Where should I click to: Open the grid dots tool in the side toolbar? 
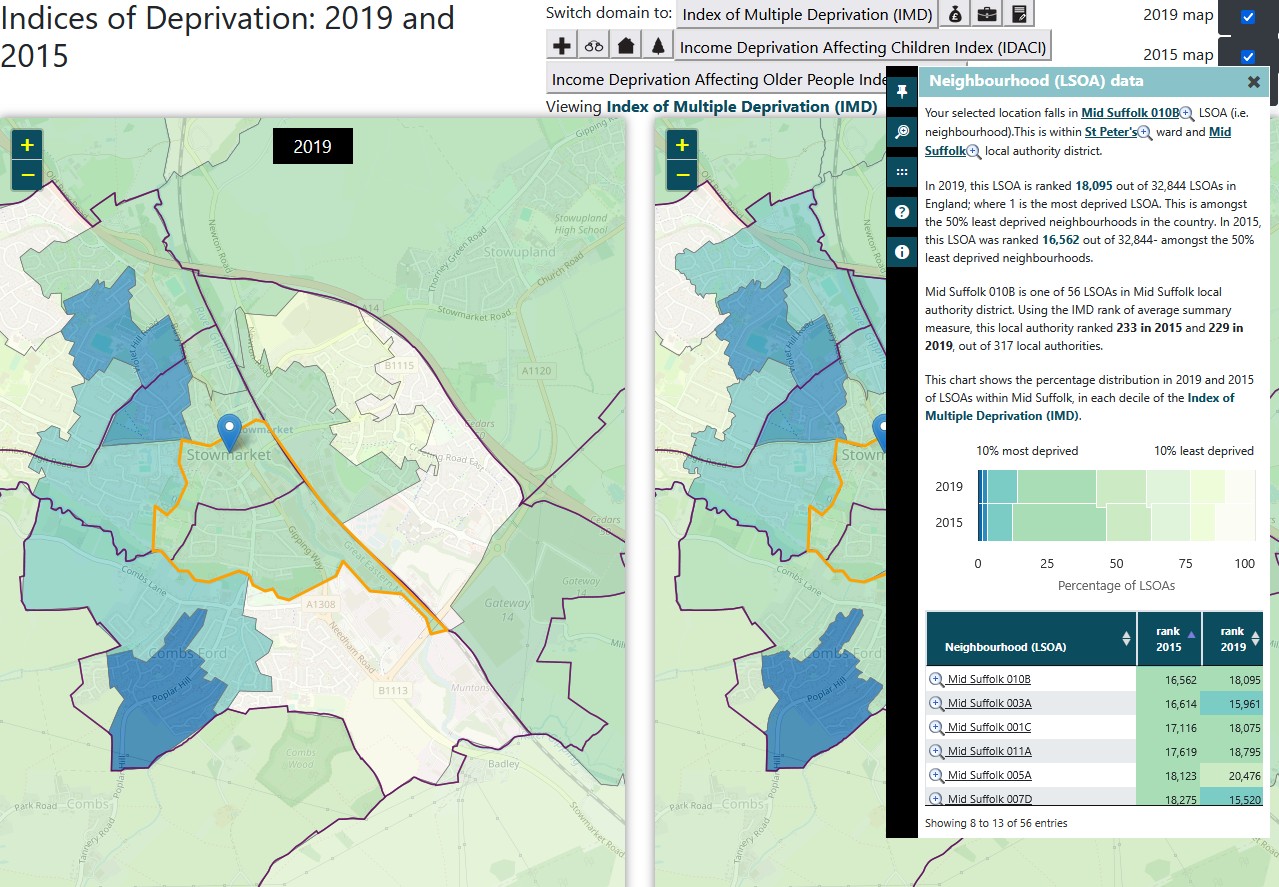[902, 172]
